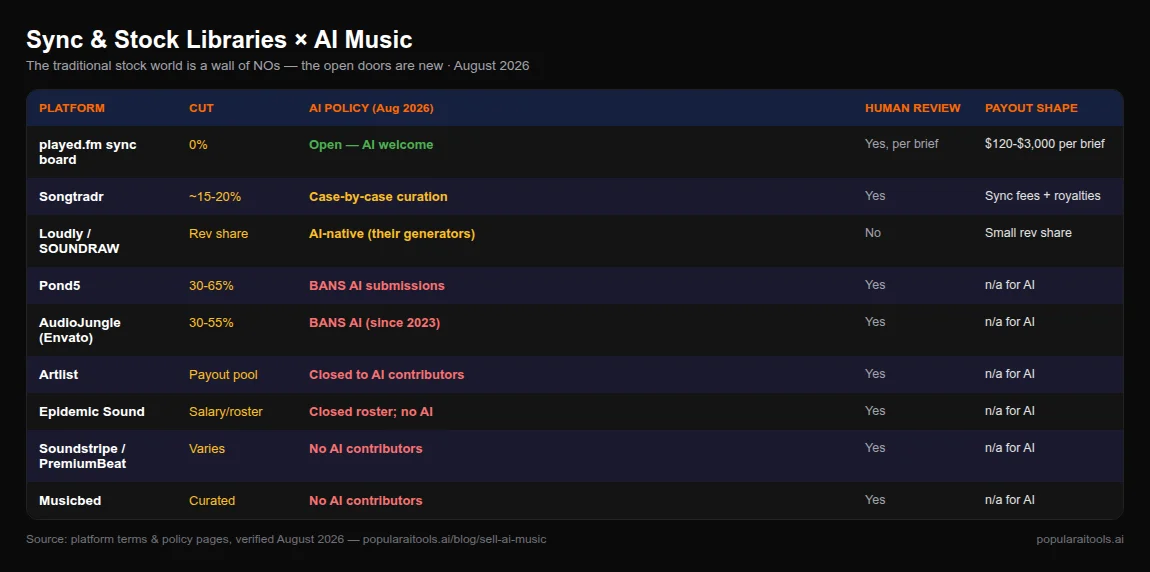Click the 0% cut value
1150x572 pixels.
click(x=198, y=144)
